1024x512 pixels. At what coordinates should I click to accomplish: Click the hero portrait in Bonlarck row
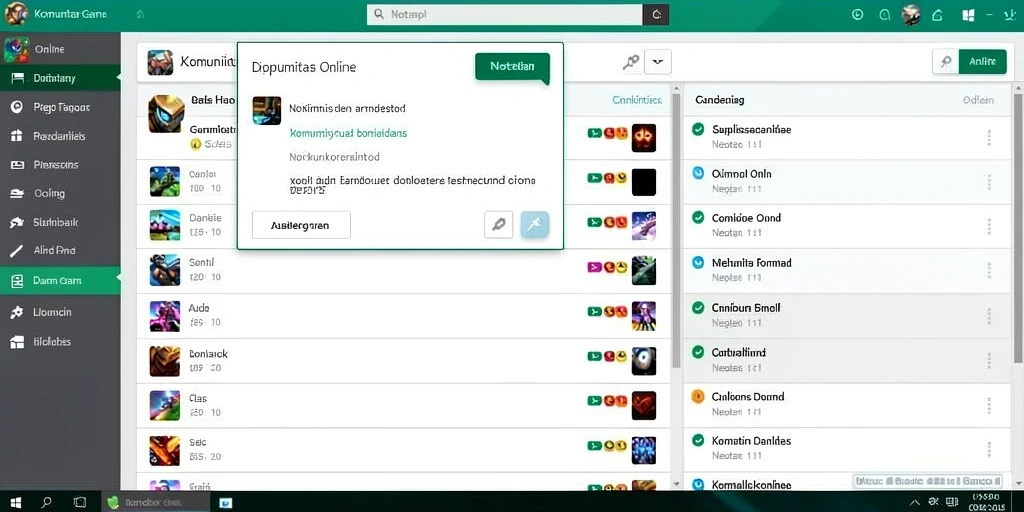644,360
